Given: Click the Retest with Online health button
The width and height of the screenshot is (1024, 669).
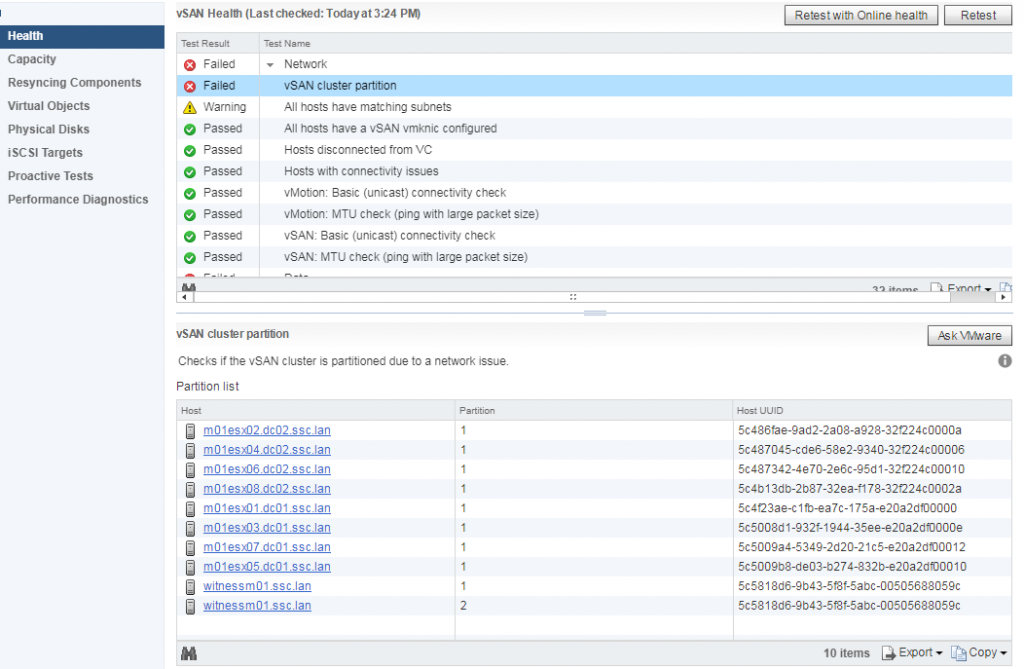Looking at the screenshot, I should pyautogui.click(x=860, y=15).
